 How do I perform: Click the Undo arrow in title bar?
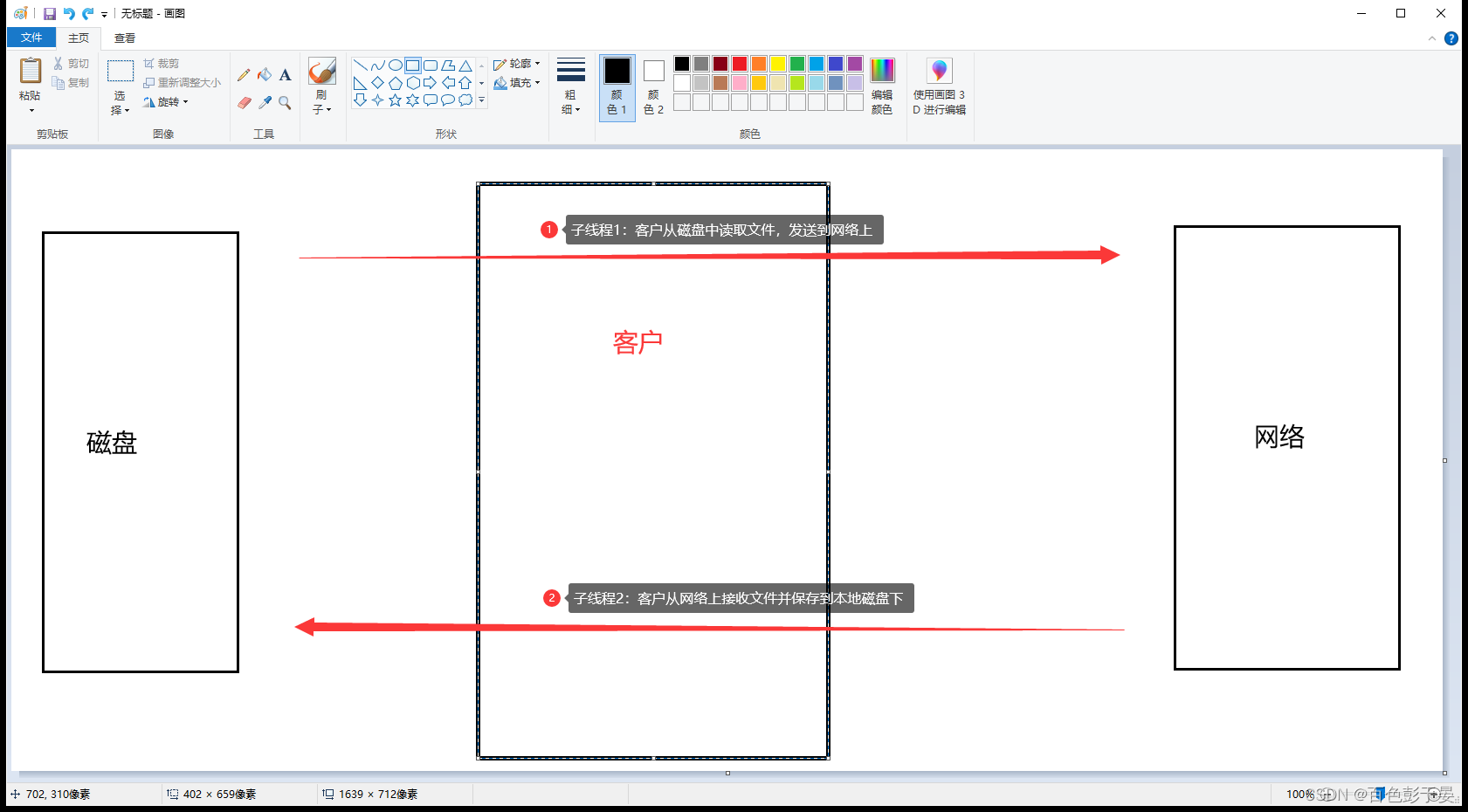(69, 14)
